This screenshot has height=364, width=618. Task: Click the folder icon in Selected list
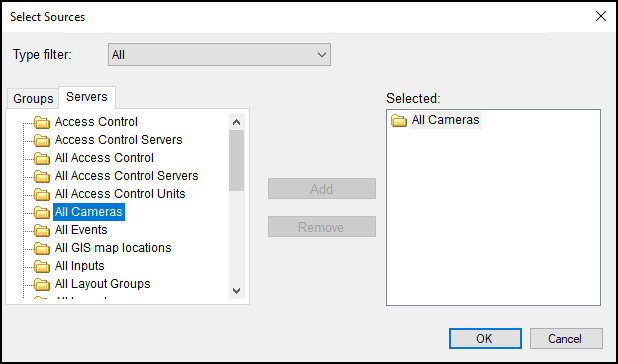coord(399,121)
